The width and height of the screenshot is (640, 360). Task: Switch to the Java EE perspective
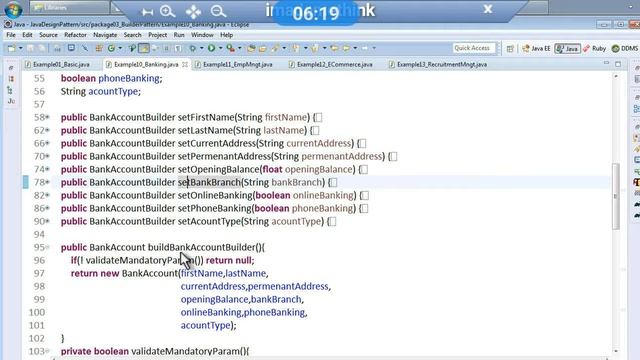click(536, 49)
